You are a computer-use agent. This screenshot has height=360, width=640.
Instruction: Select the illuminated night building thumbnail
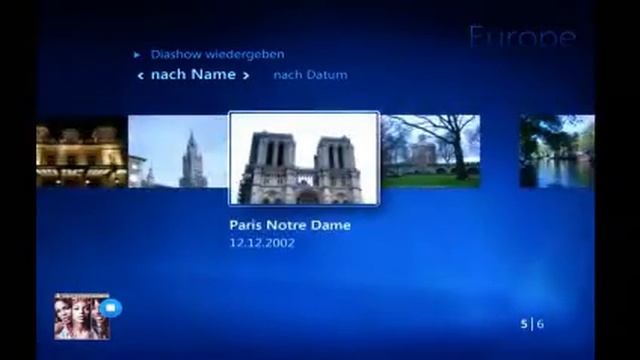82,151
